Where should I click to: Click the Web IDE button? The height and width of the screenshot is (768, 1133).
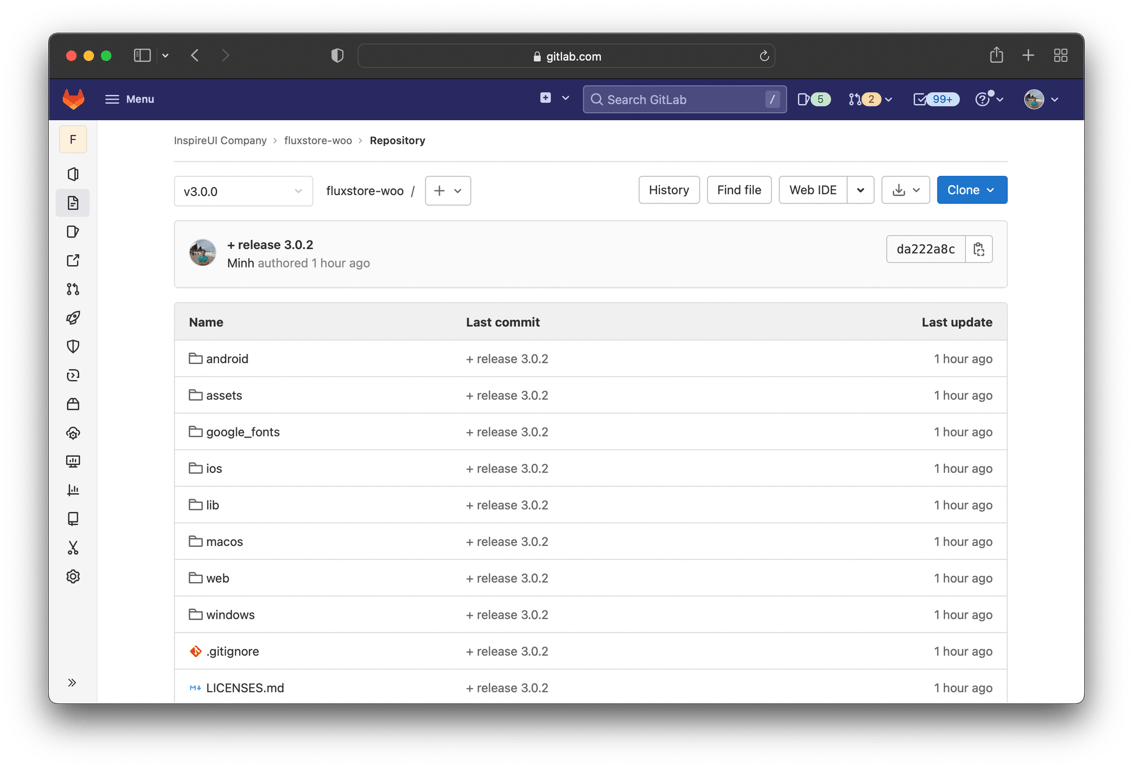pos(813,190)
